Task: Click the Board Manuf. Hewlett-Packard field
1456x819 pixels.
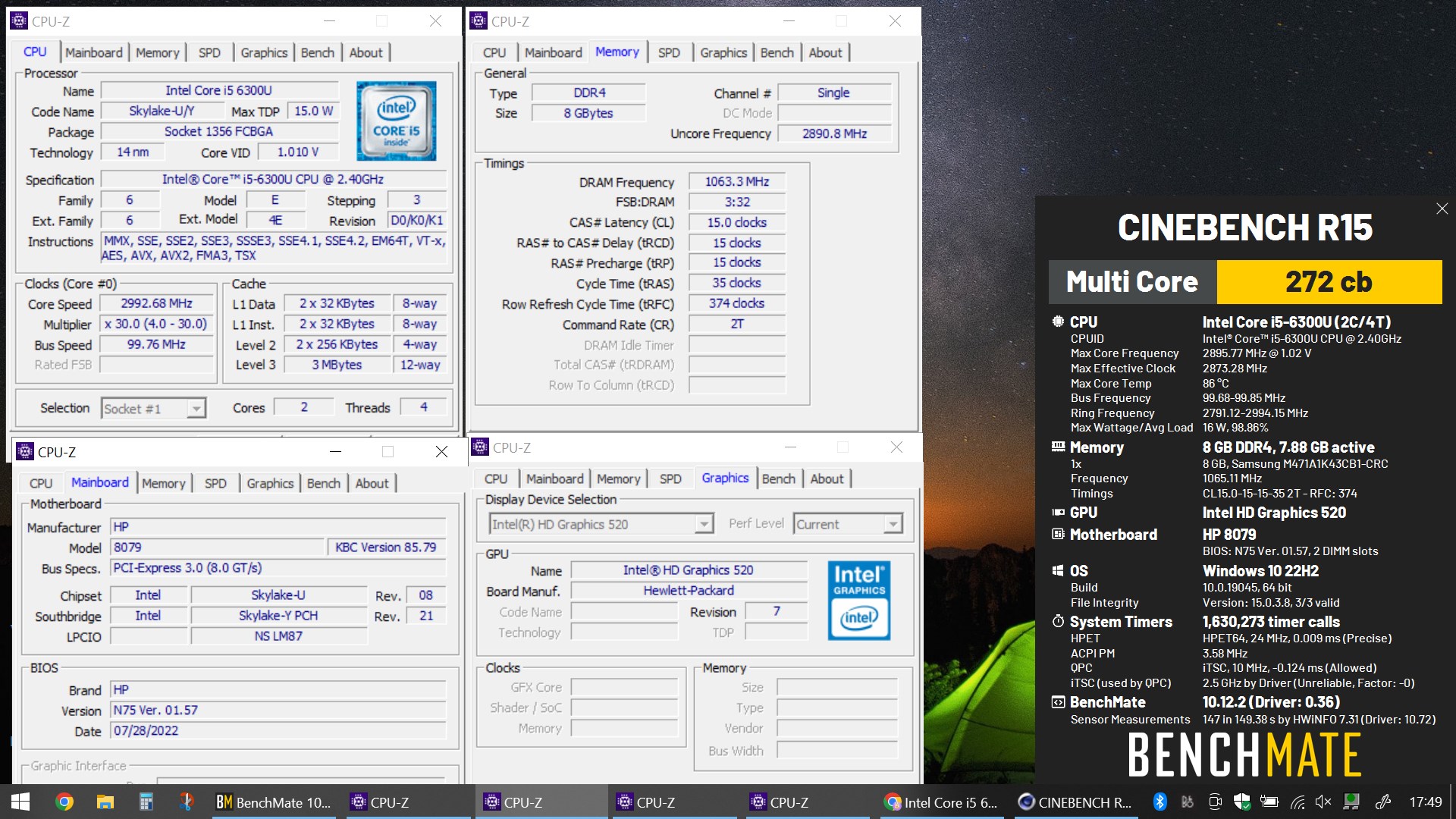Action: (689, 590)
